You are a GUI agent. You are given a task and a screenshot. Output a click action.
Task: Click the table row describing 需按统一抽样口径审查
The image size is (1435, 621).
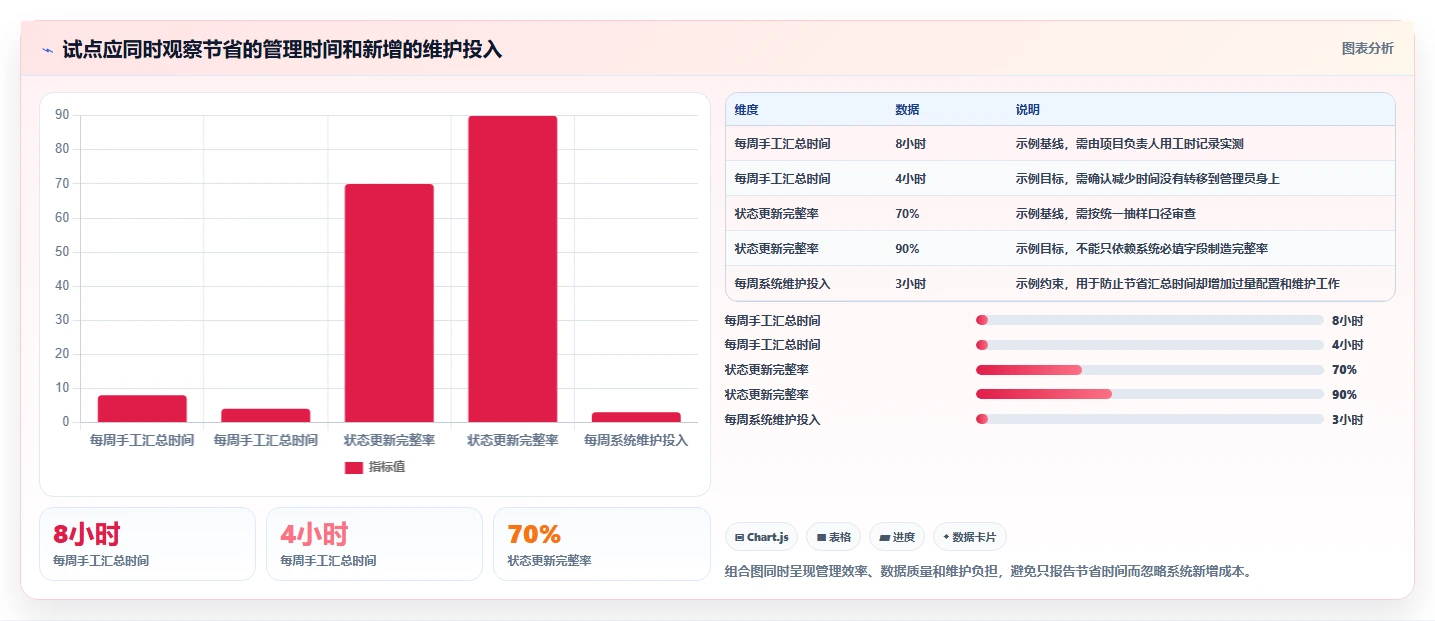1060,214
